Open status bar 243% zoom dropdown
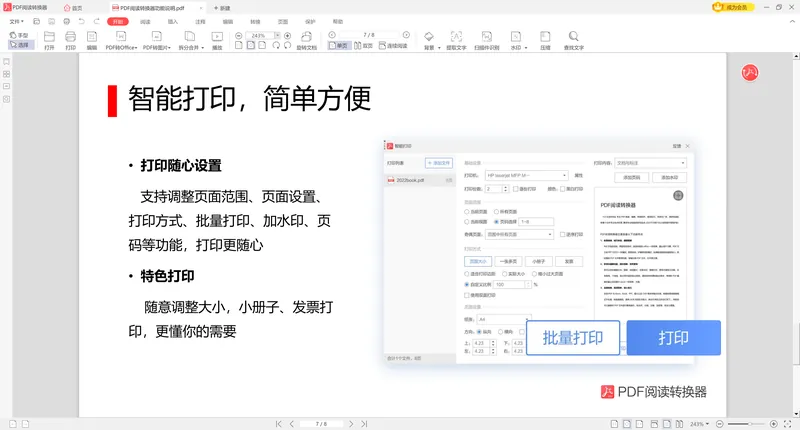800x430 pixels. (699, 424)
